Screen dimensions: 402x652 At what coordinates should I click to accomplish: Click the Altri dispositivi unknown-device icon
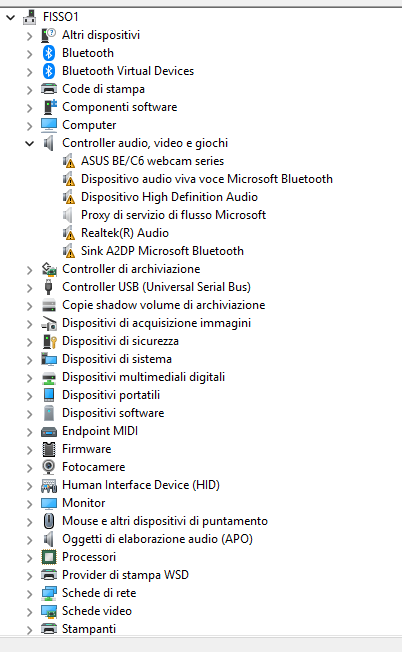tap(49, 35)
